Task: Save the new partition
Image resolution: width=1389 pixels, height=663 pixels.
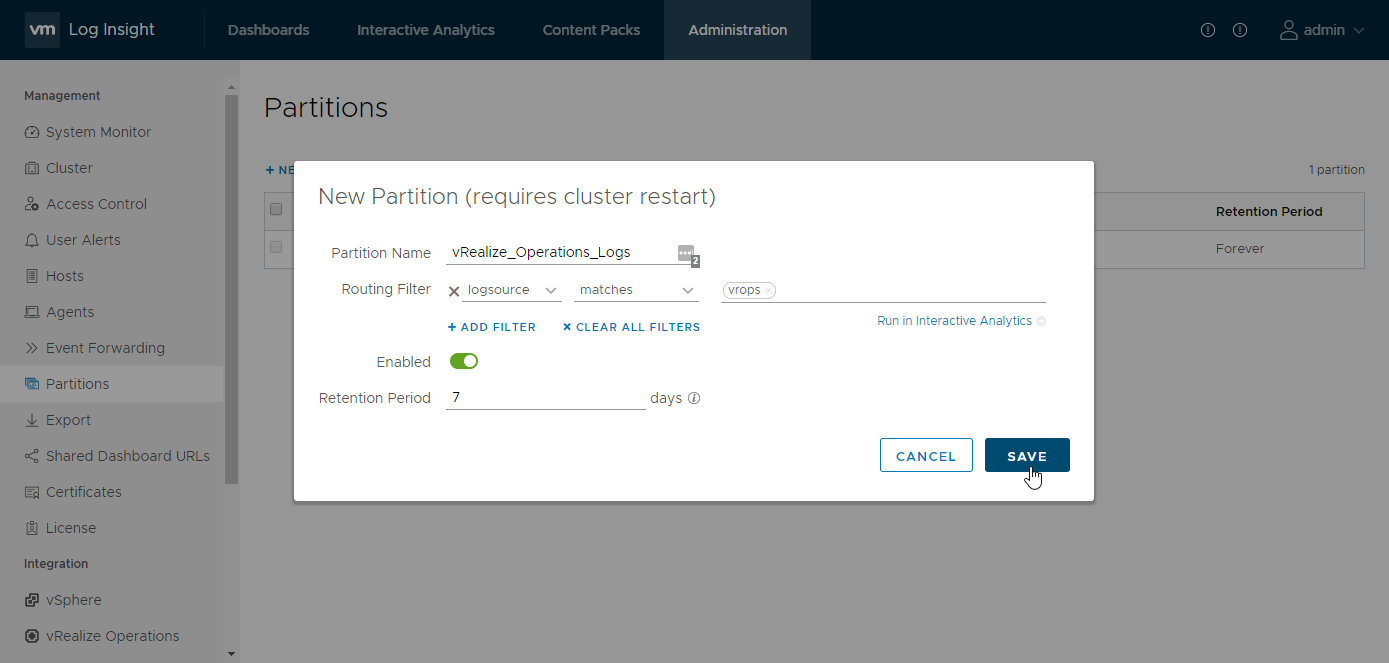Action: (1027, 455)
